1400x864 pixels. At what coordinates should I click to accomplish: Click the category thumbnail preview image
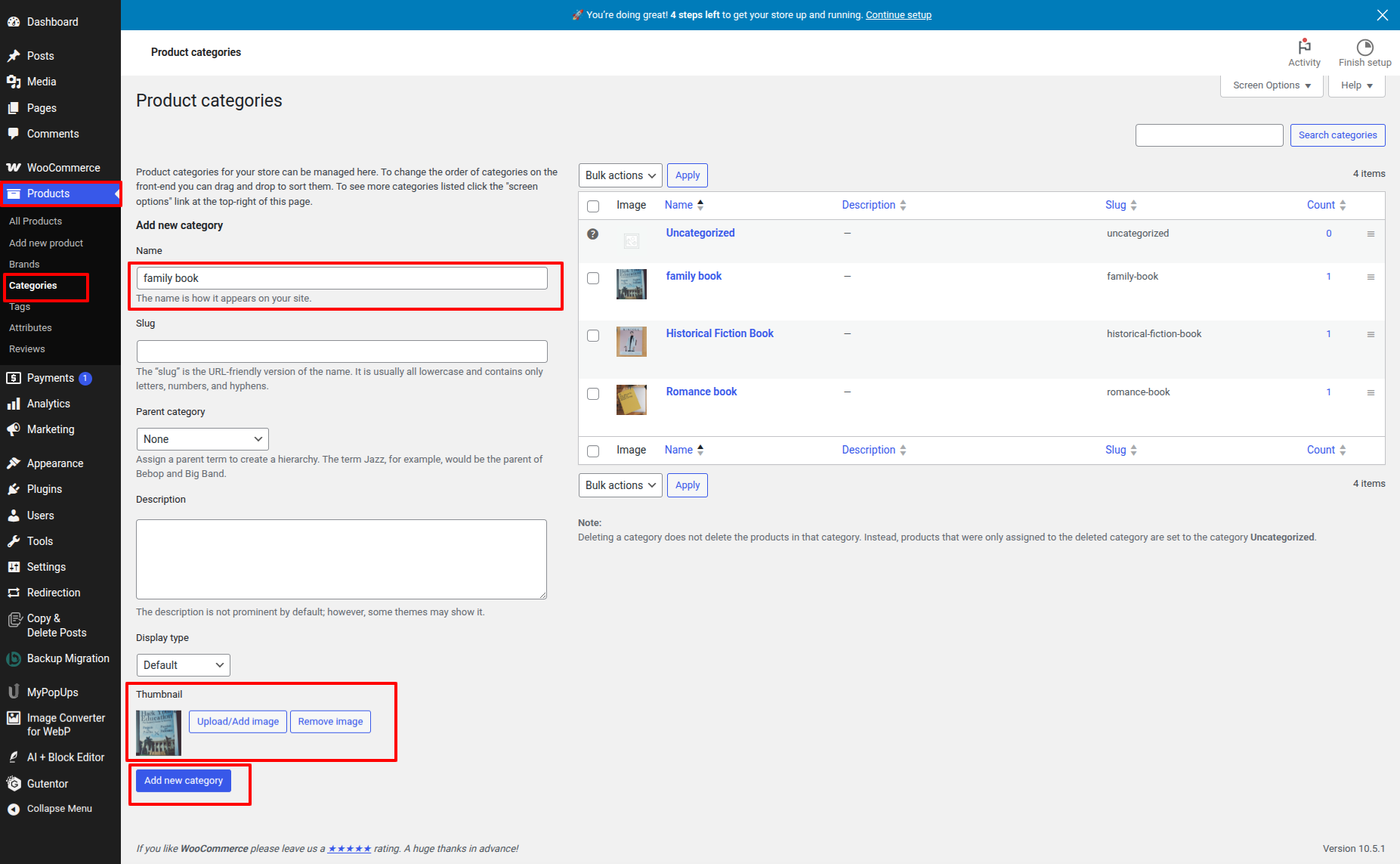point(159,732)
